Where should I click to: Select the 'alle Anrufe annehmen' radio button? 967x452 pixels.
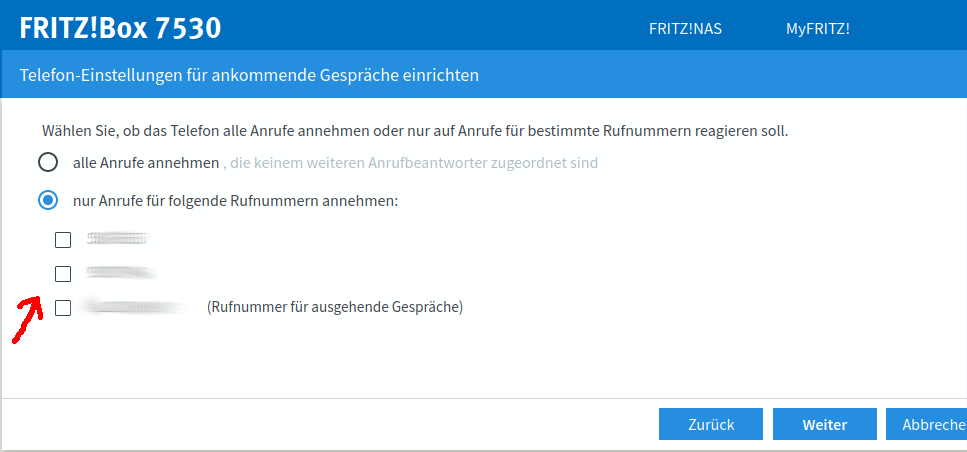point(47,162)
